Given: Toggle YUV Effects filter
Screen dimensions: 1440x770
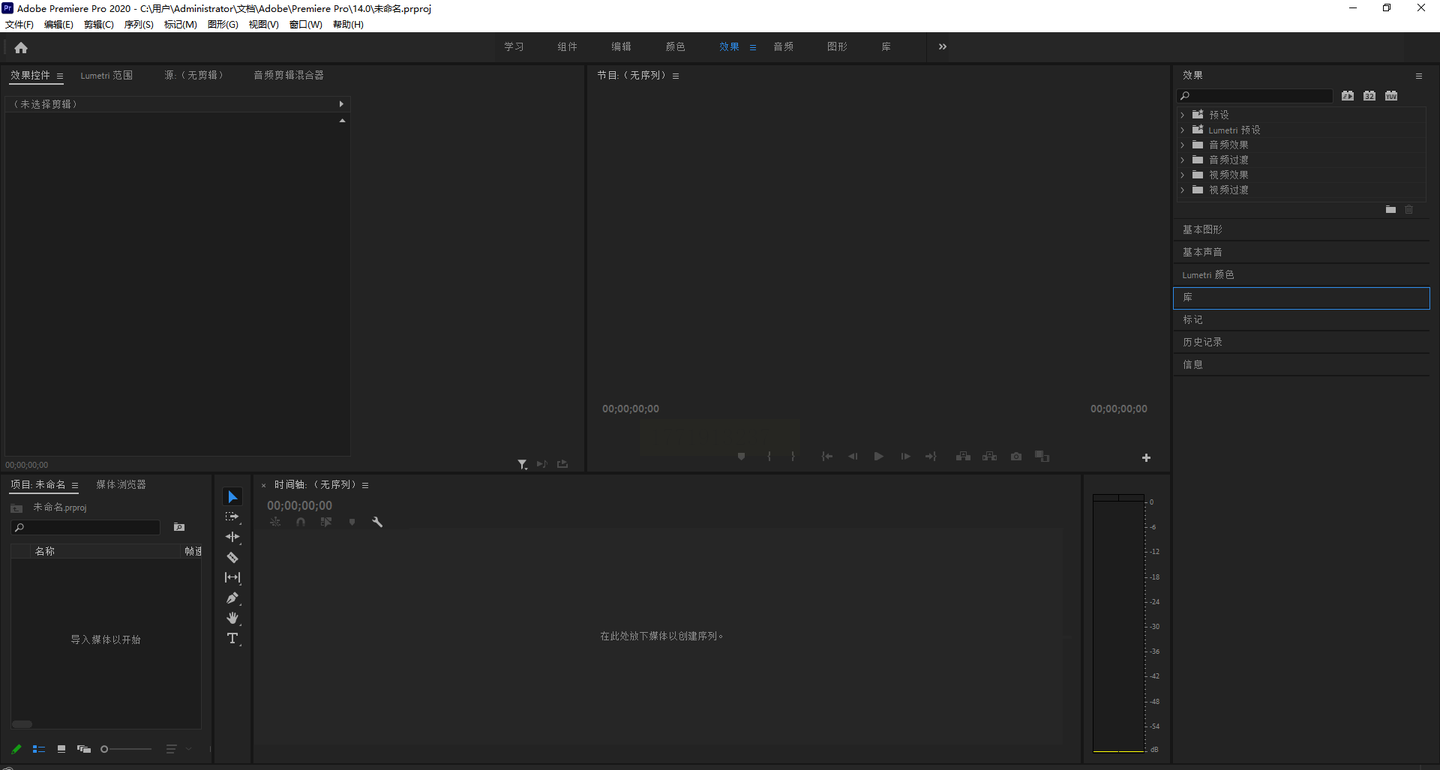Looking at the screenshot, I should (x=1391, y=96).
